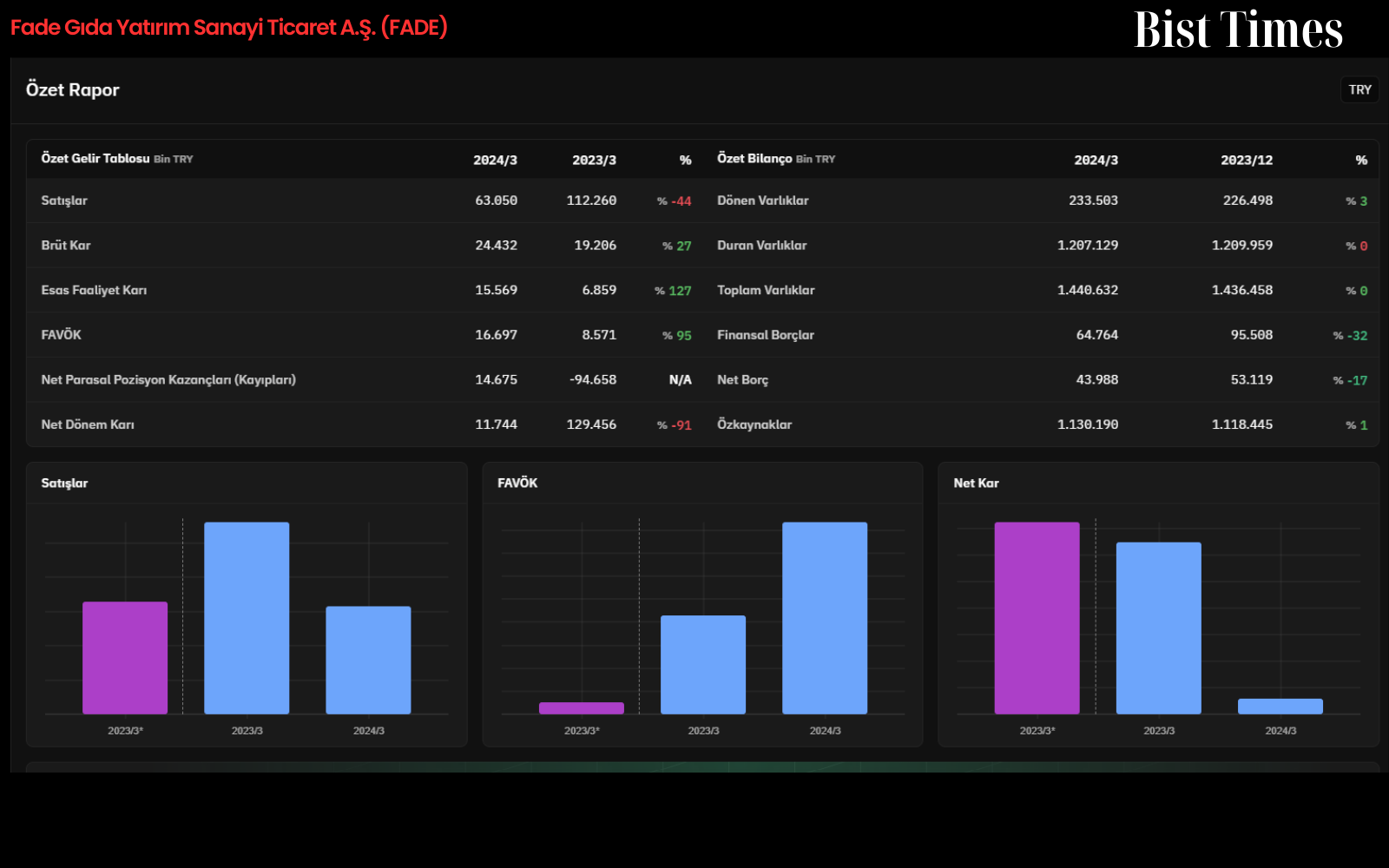Select Toplam Varlıklar value 1.436.458
The width and height of the screenshot is (1389, 868).
pos(1242,291)
